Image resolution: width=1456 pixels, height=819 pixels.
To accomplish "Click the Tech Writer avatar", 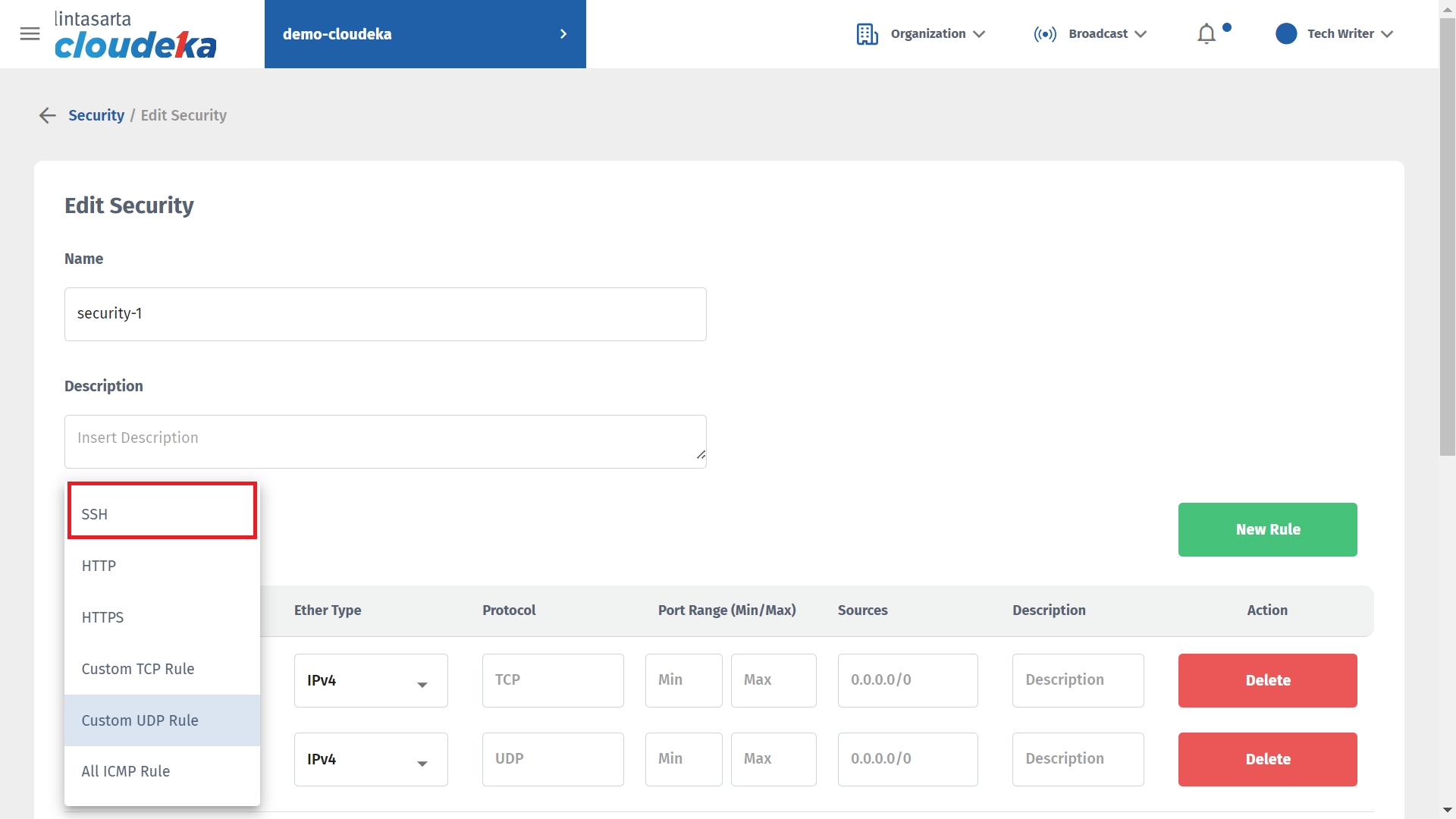I will (1286, 34).
